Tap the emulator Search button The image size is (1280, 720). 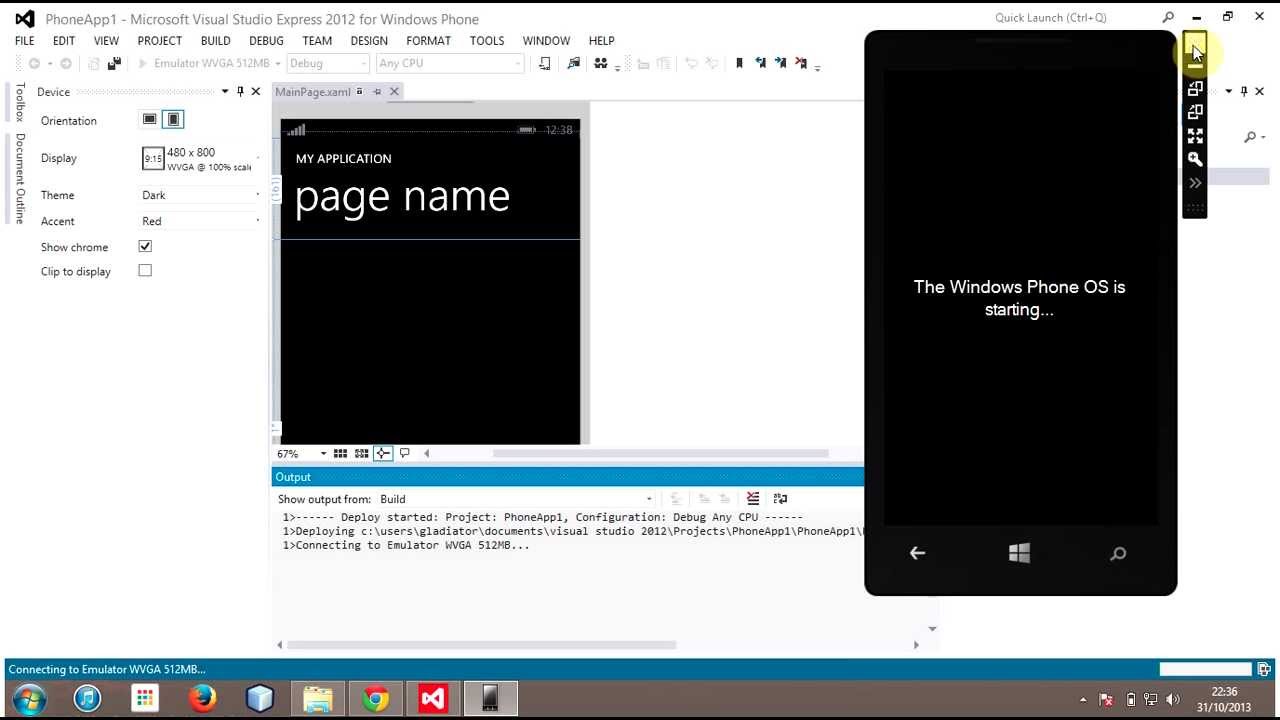point(1119,553)
